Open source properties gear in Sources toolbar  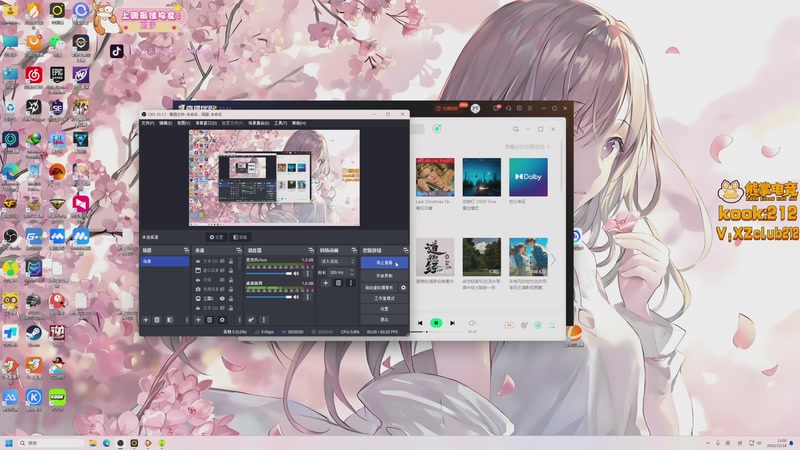click(222, 320)
